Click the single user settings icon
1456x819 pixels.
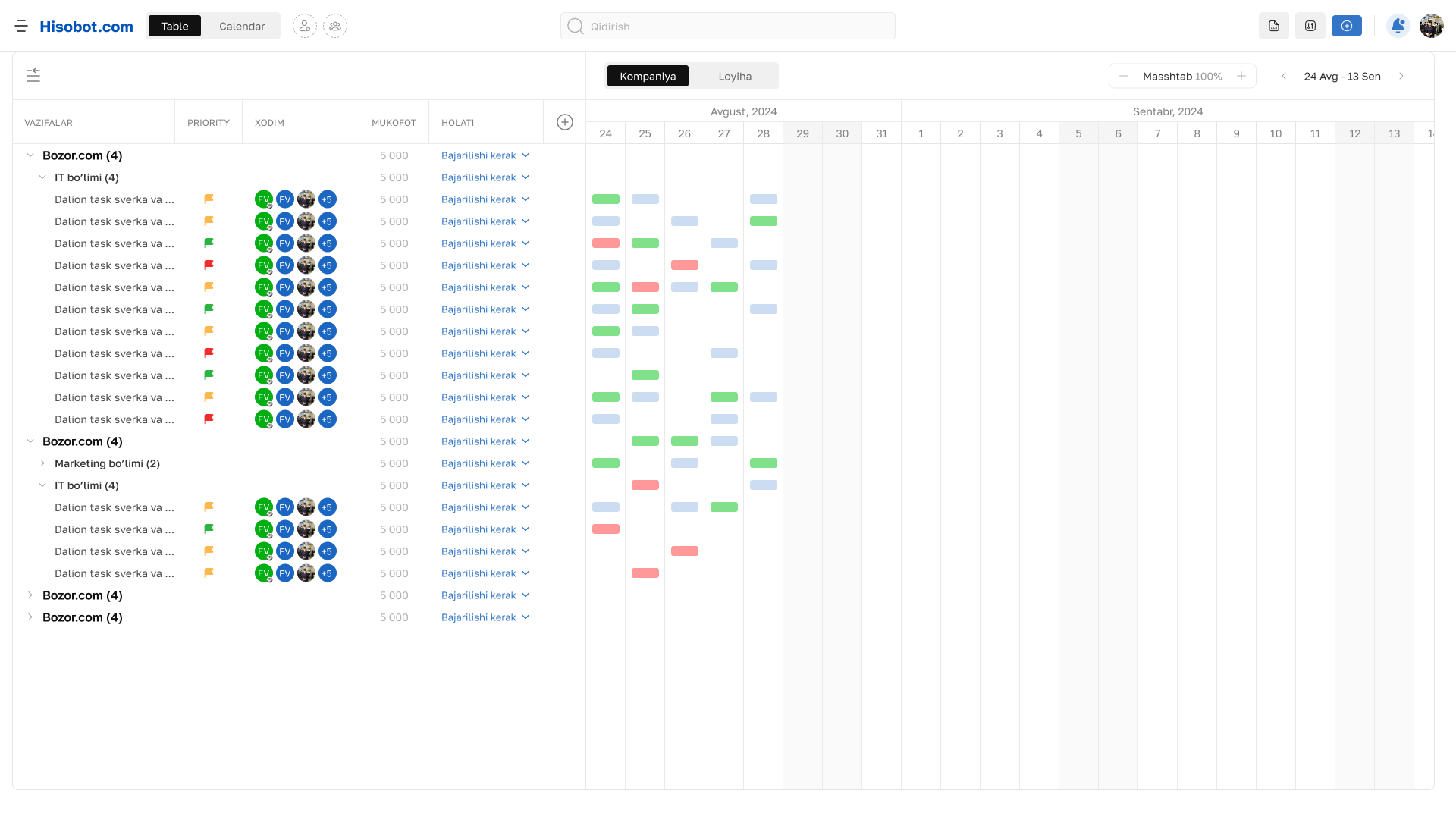tap(305, 26)
